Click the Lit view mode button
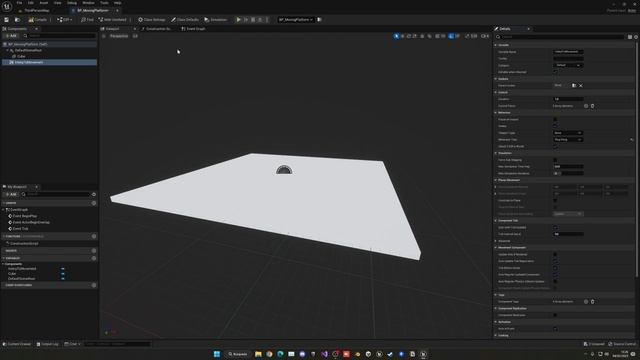 [x=135, y=36]
